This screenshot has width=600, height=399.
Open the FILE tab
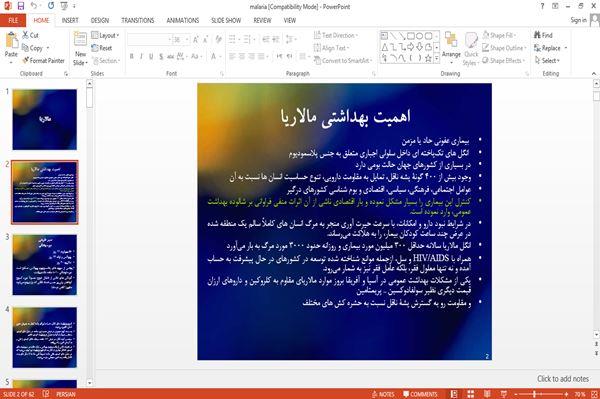(13, 20)
